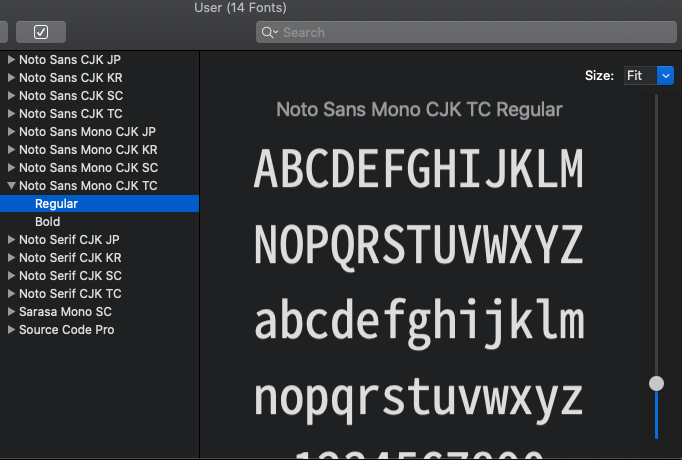The image size is (682, 460).
Task: Open the Size dropdown set to Fit
Action: click(648, 75)
